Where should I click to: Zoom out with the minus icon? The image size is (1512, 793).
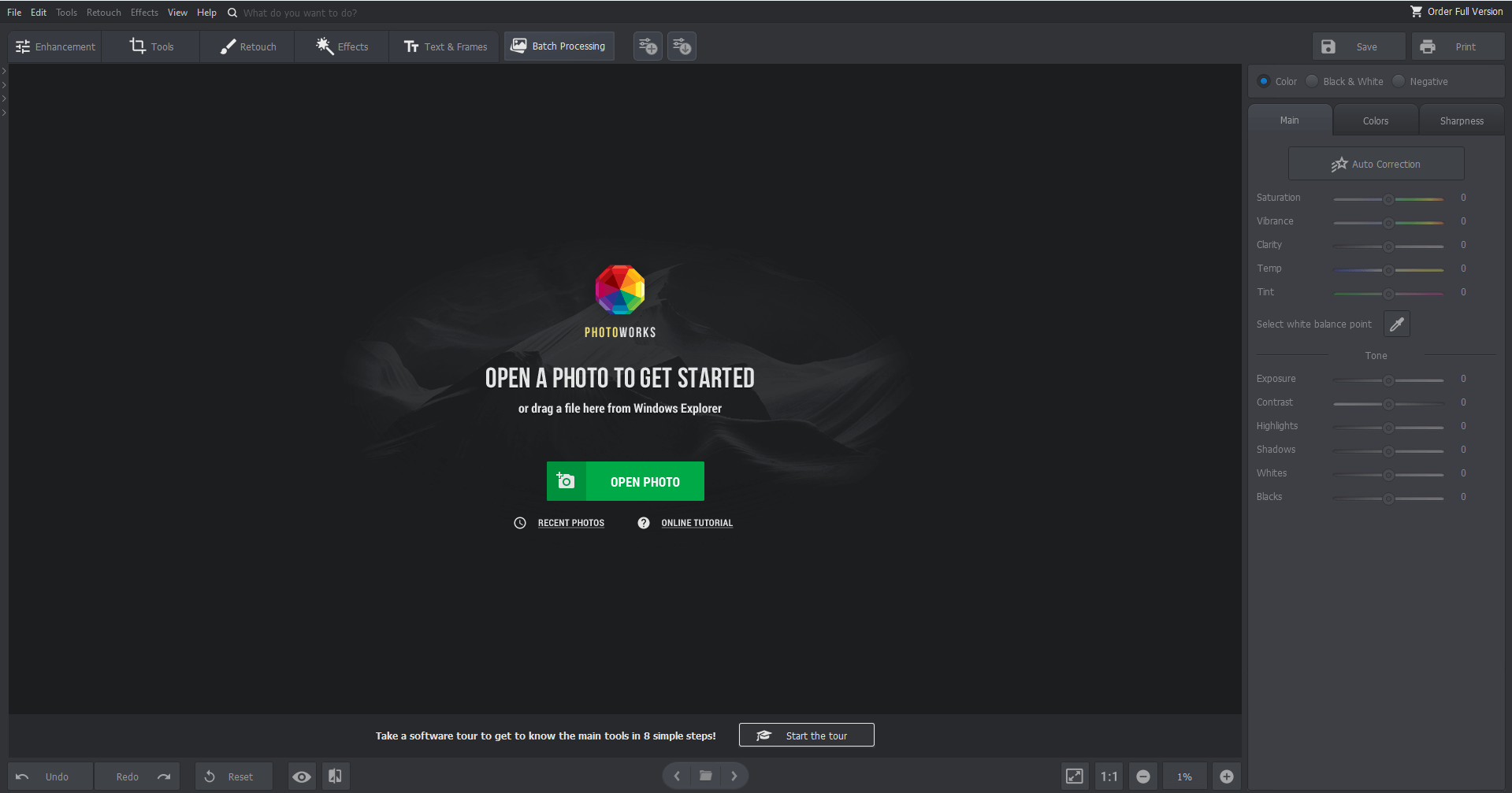[1143, 776]
